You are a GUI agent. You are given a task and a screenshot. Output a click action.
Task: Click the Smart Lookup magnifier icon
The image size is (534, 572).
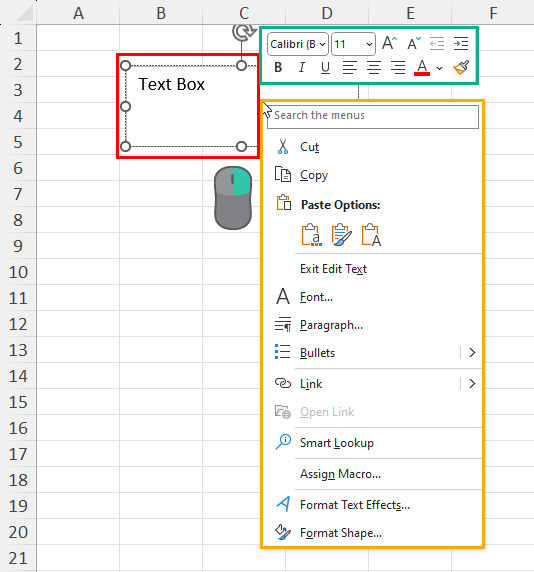click(x=283, y=442)
